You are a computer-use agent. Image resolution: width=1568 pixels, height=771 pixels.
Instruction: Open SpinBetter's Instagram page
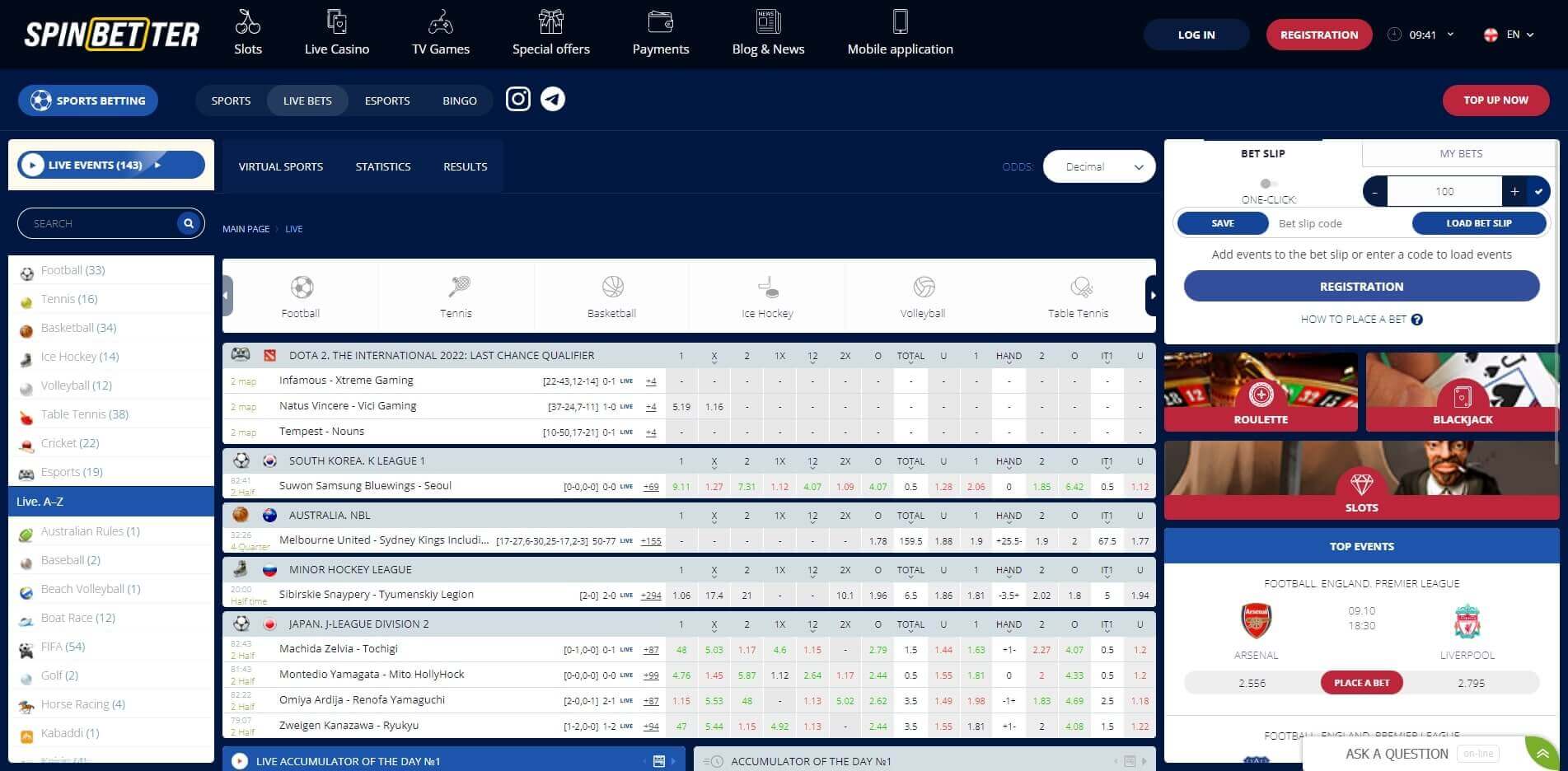517,99
